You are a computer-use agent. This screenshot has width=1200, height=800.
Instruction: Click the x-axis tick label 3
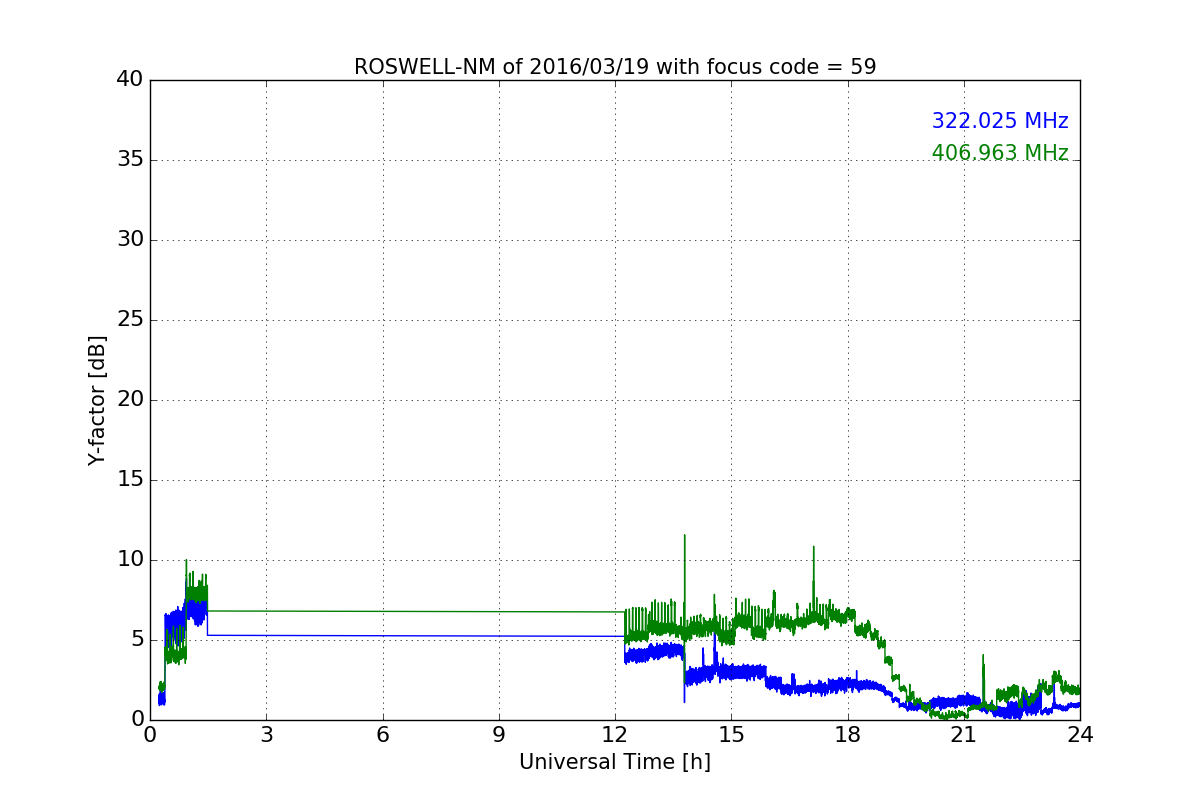click(x=266, y=734)
